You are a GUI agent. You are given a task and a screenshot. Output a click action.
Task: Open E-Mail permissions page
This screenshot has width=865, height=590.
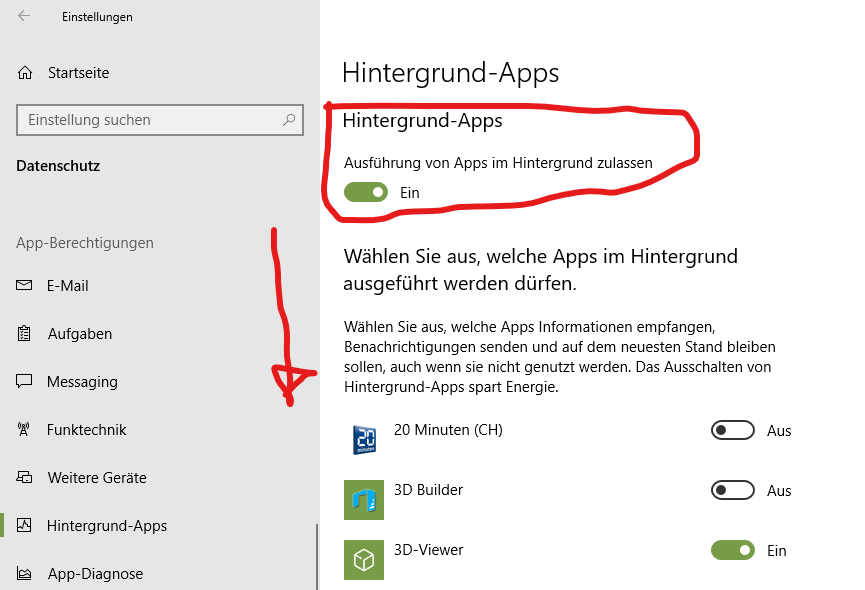tap(67, 286)
